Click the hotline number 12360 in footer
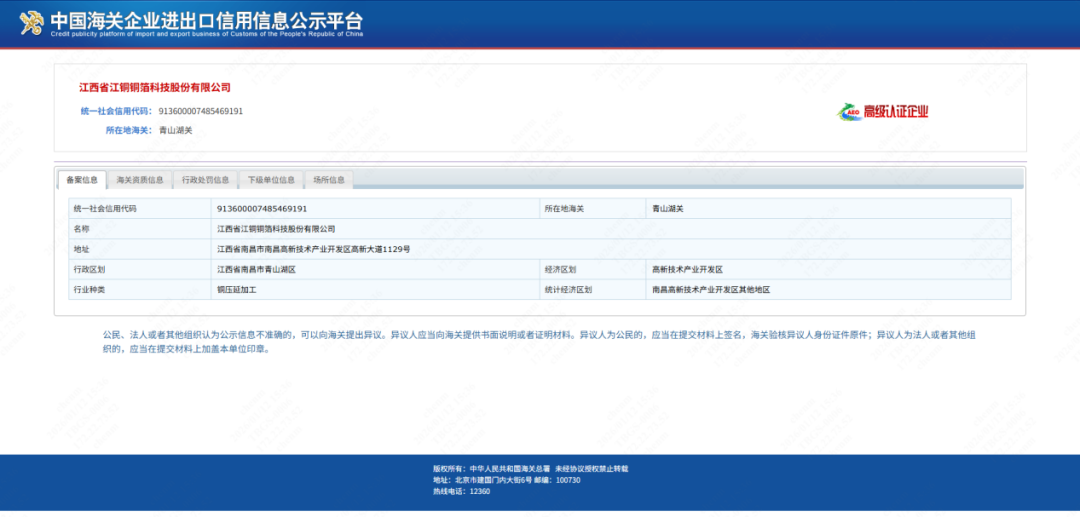The height and width of the screenshot is (517, 1080). pos(480,492)
